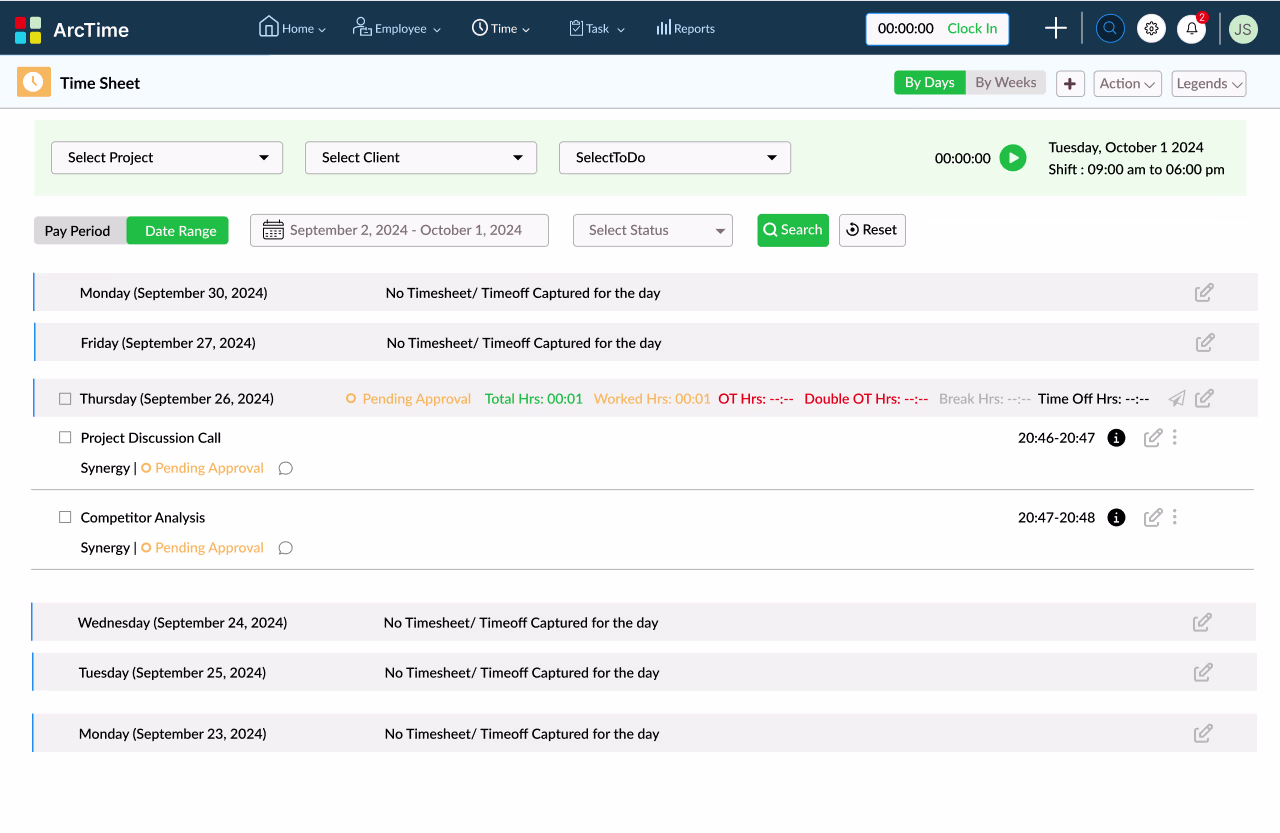Open the Home menu
1280x833 pixels.
click(x=293, y=28)
